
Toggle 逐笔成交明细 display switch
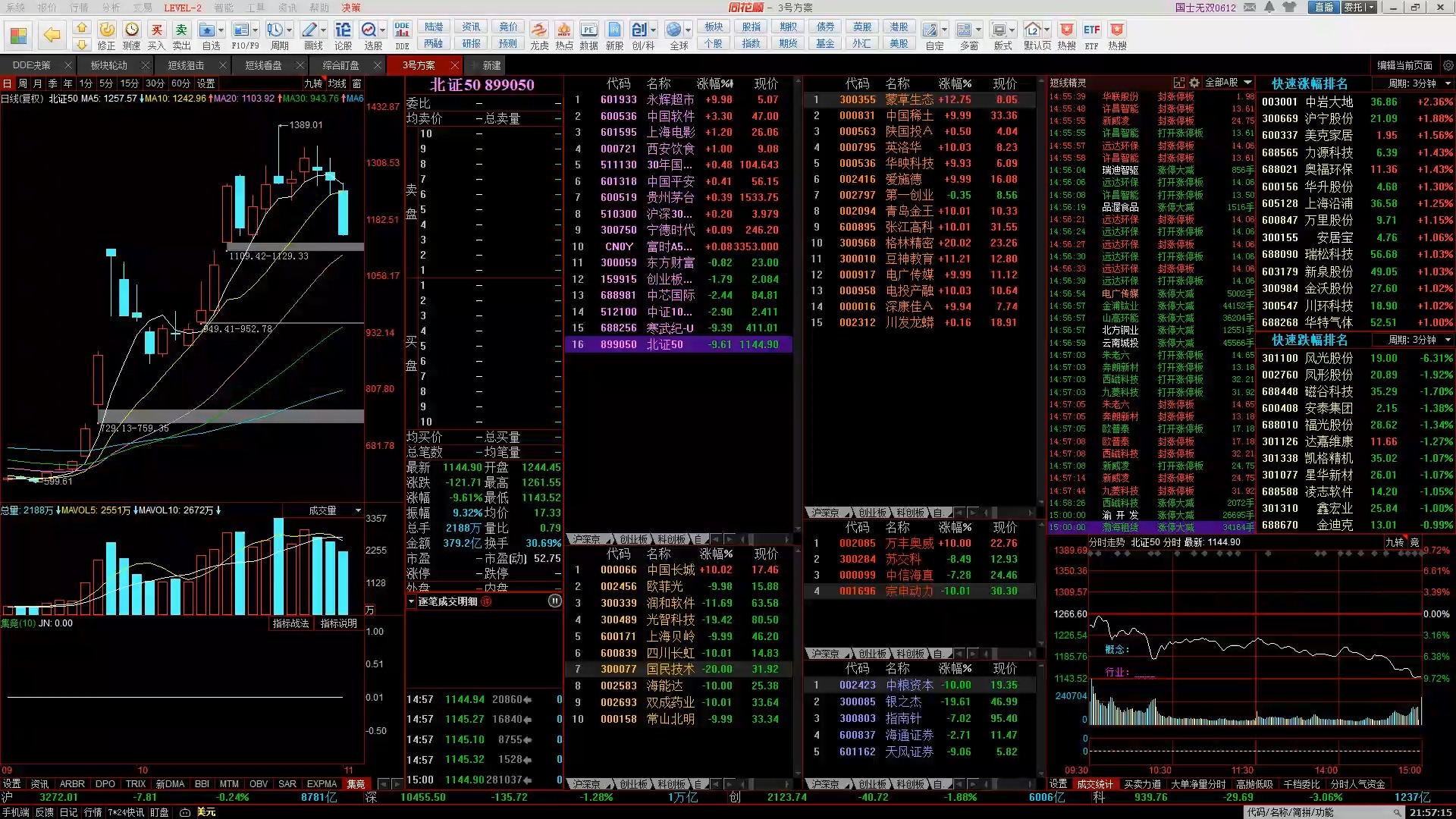(556, 601)
